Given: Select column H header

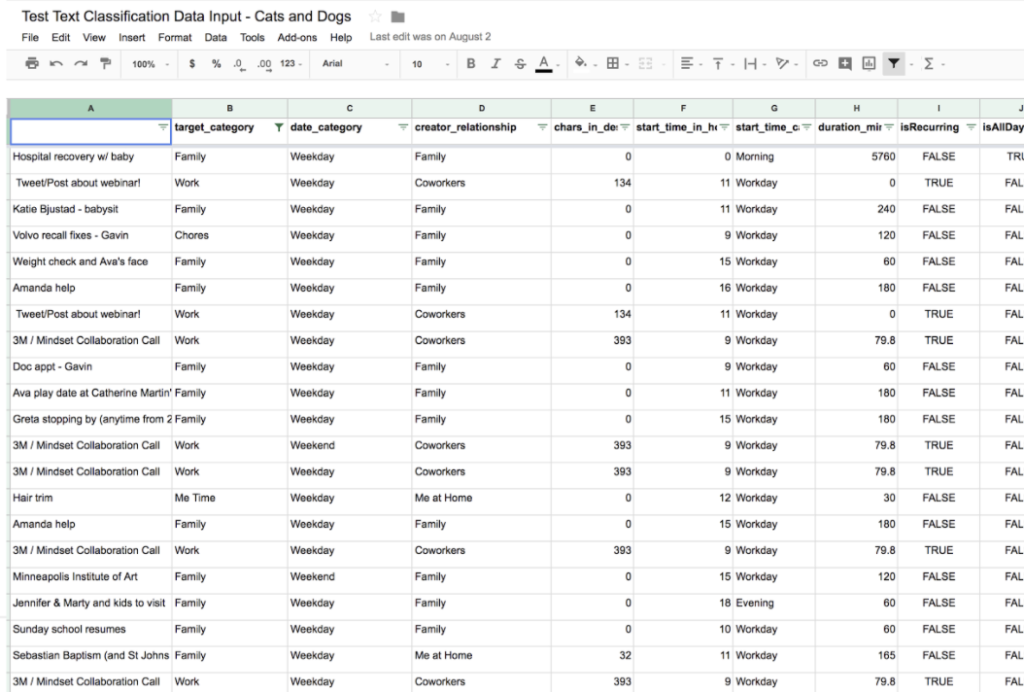Looking at the screenshot, I should tap(856, 108).
